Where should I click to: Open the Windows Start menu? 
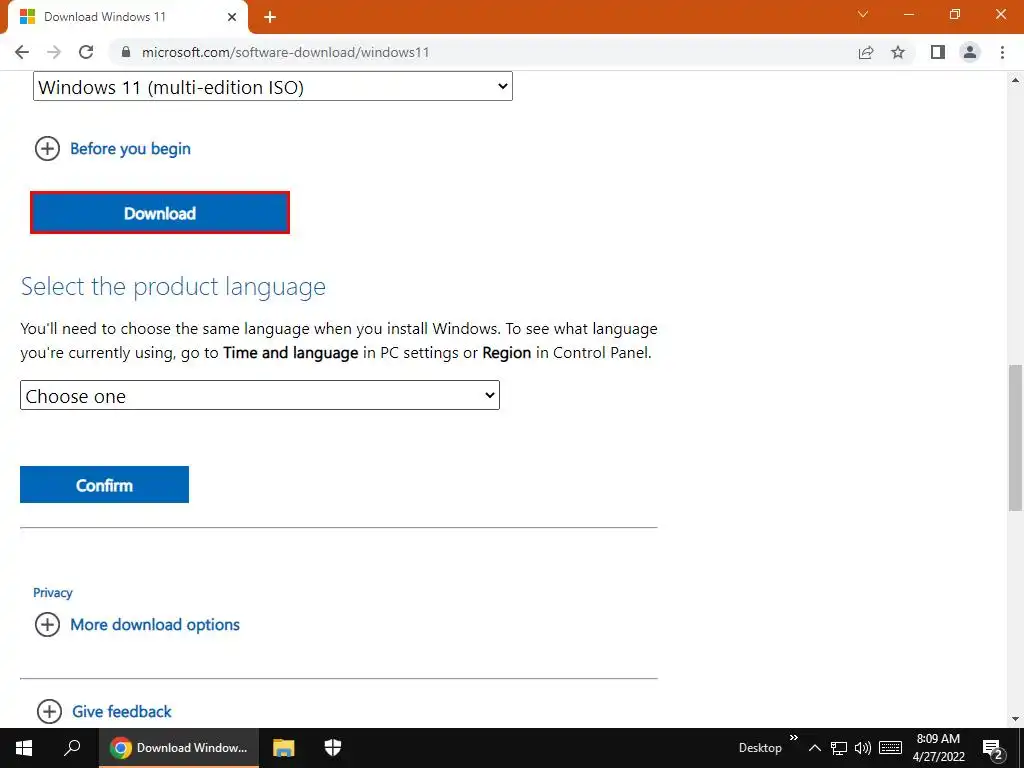24,748
